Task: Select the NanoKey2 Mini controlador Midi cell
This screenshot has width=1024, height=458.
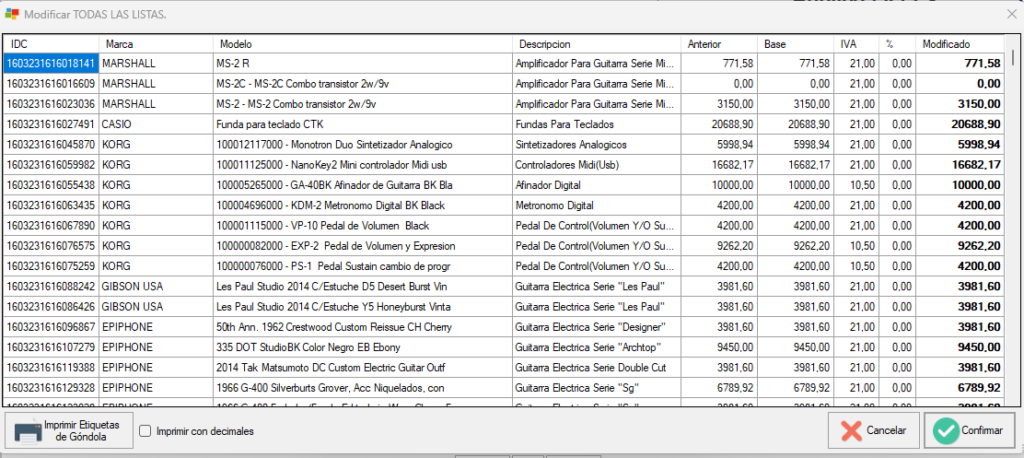Action: point(362,165)
